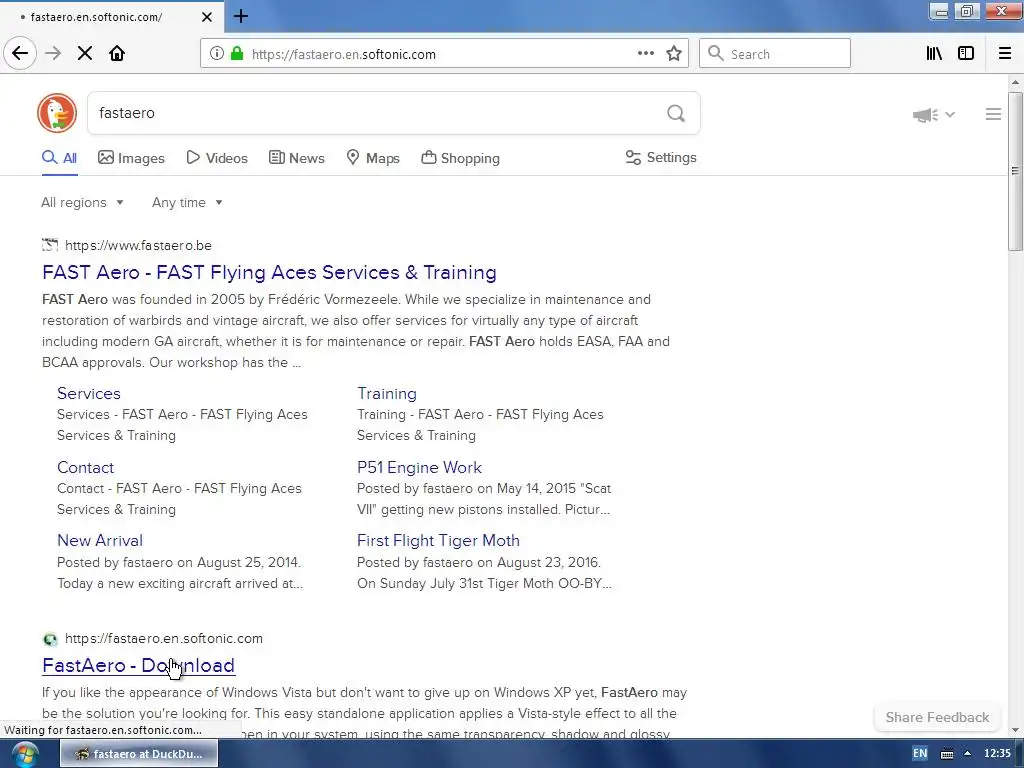Click the DuckDuckGo logo
The height and width of the screenshot is (768, 1024).
pyautogui.click(x=57, y=113)
